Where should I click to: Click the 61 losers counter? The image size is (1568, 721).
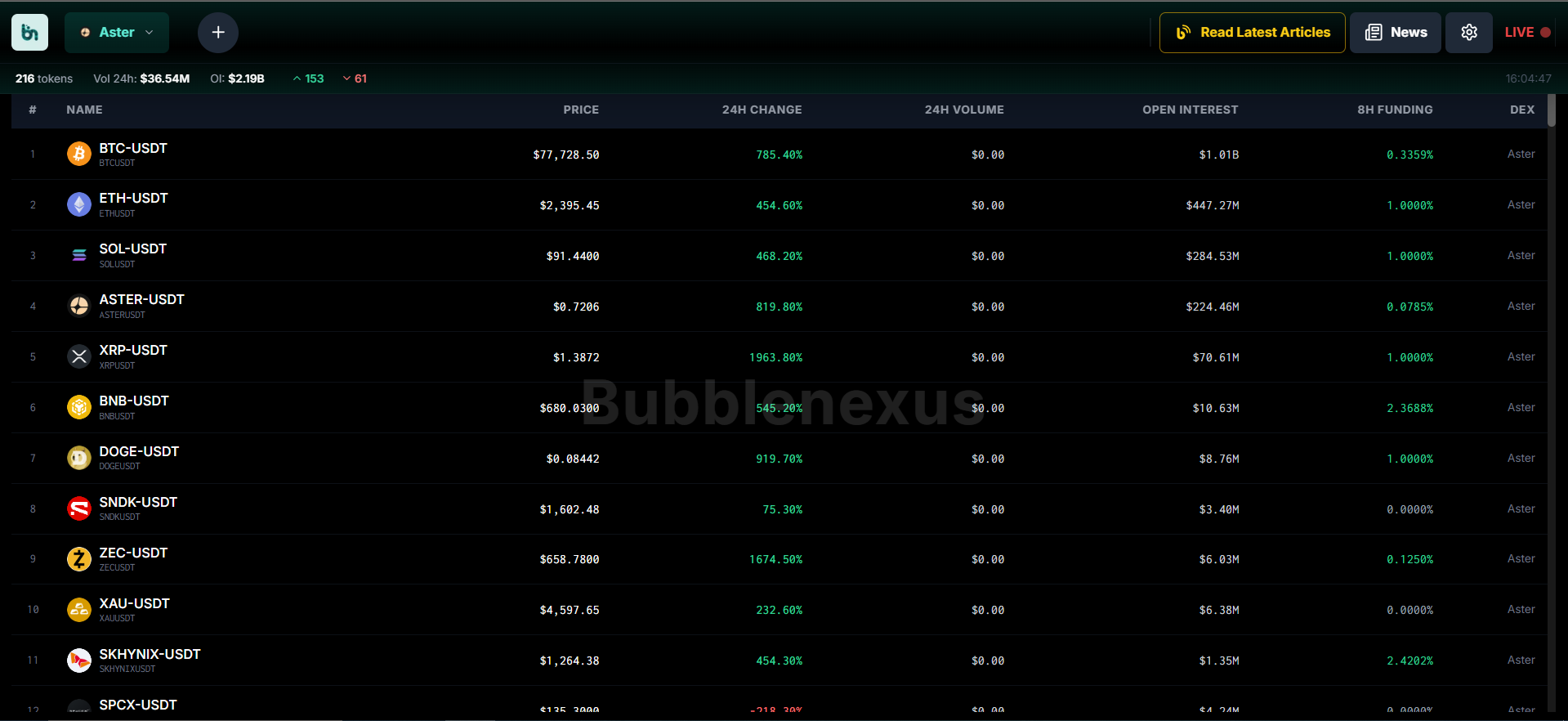pyautogui.click(x=355, y=78)
